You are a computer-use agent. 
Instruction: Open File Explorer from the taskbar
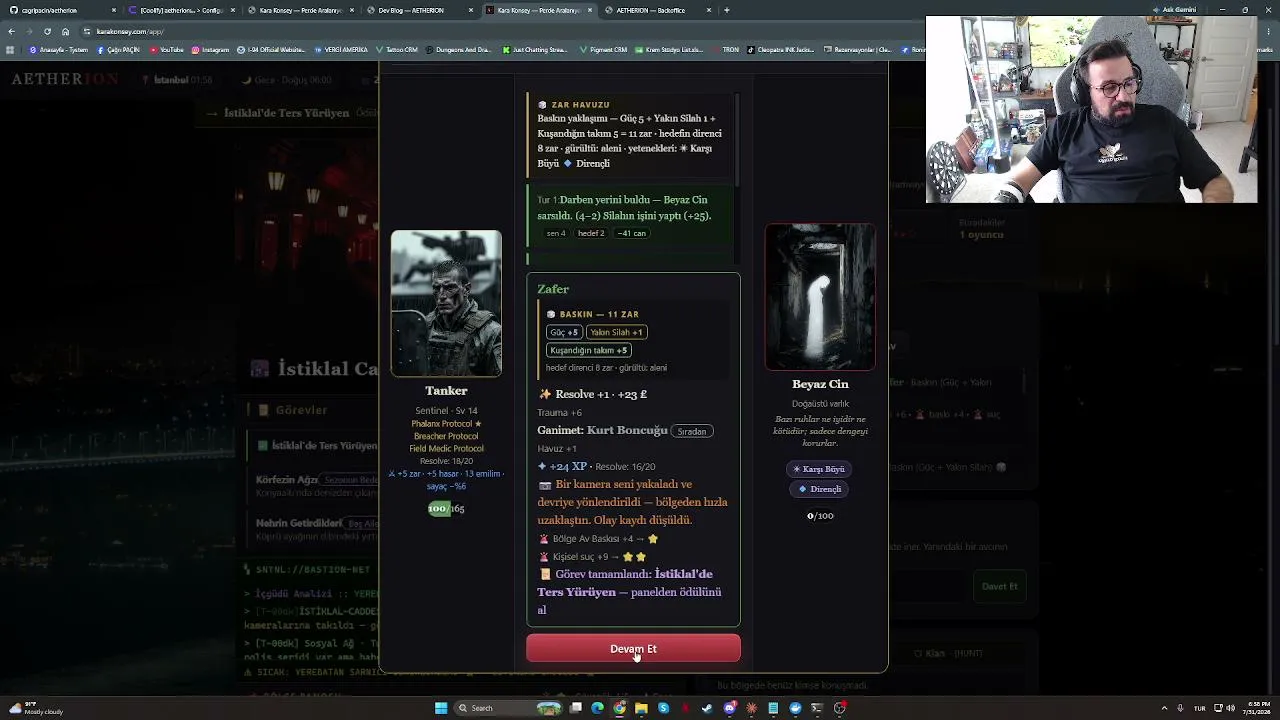642,708
